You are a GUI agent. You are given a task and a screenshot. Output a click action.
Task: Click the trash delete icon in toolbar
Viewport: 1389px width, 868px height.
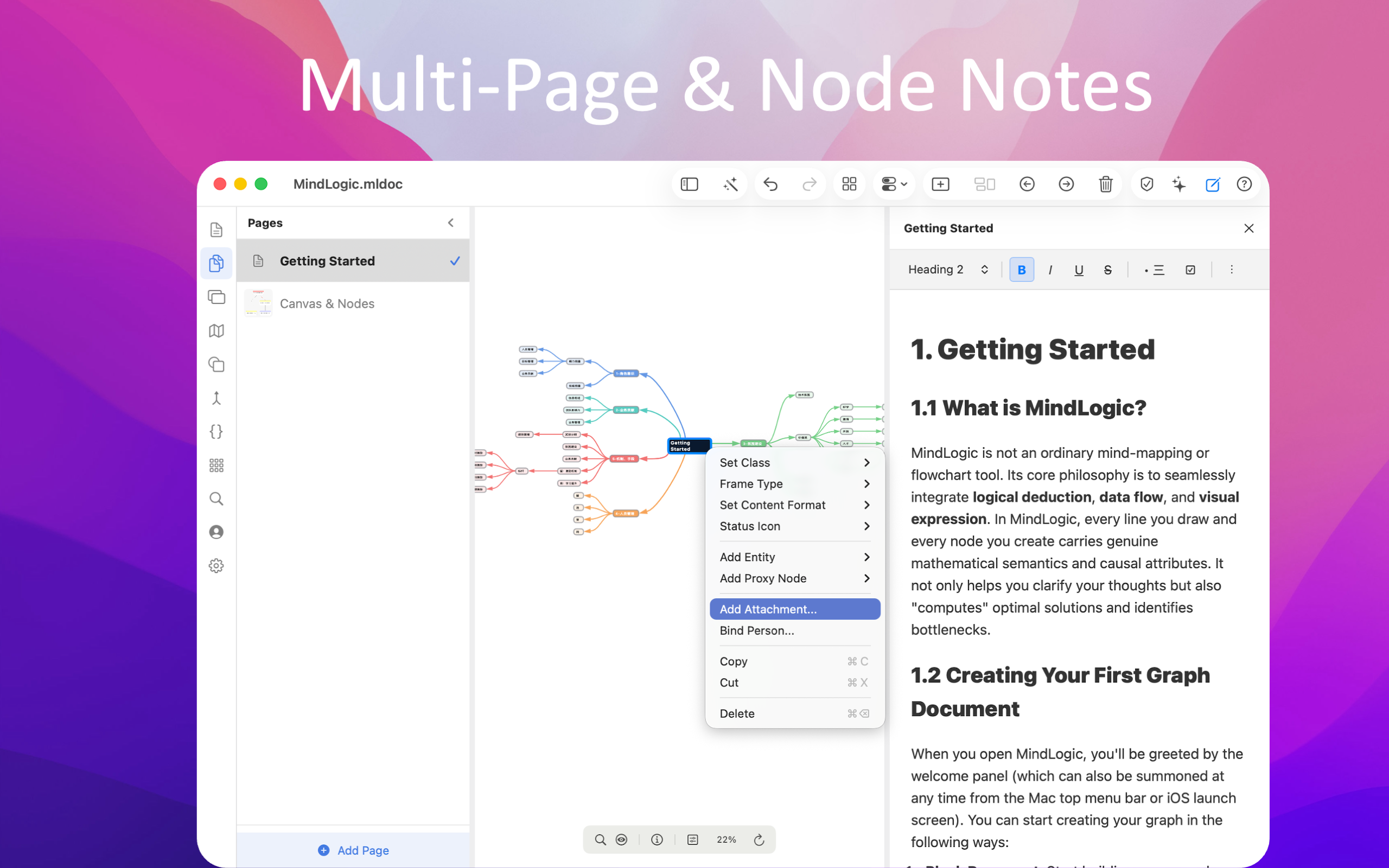(1105, 184)
